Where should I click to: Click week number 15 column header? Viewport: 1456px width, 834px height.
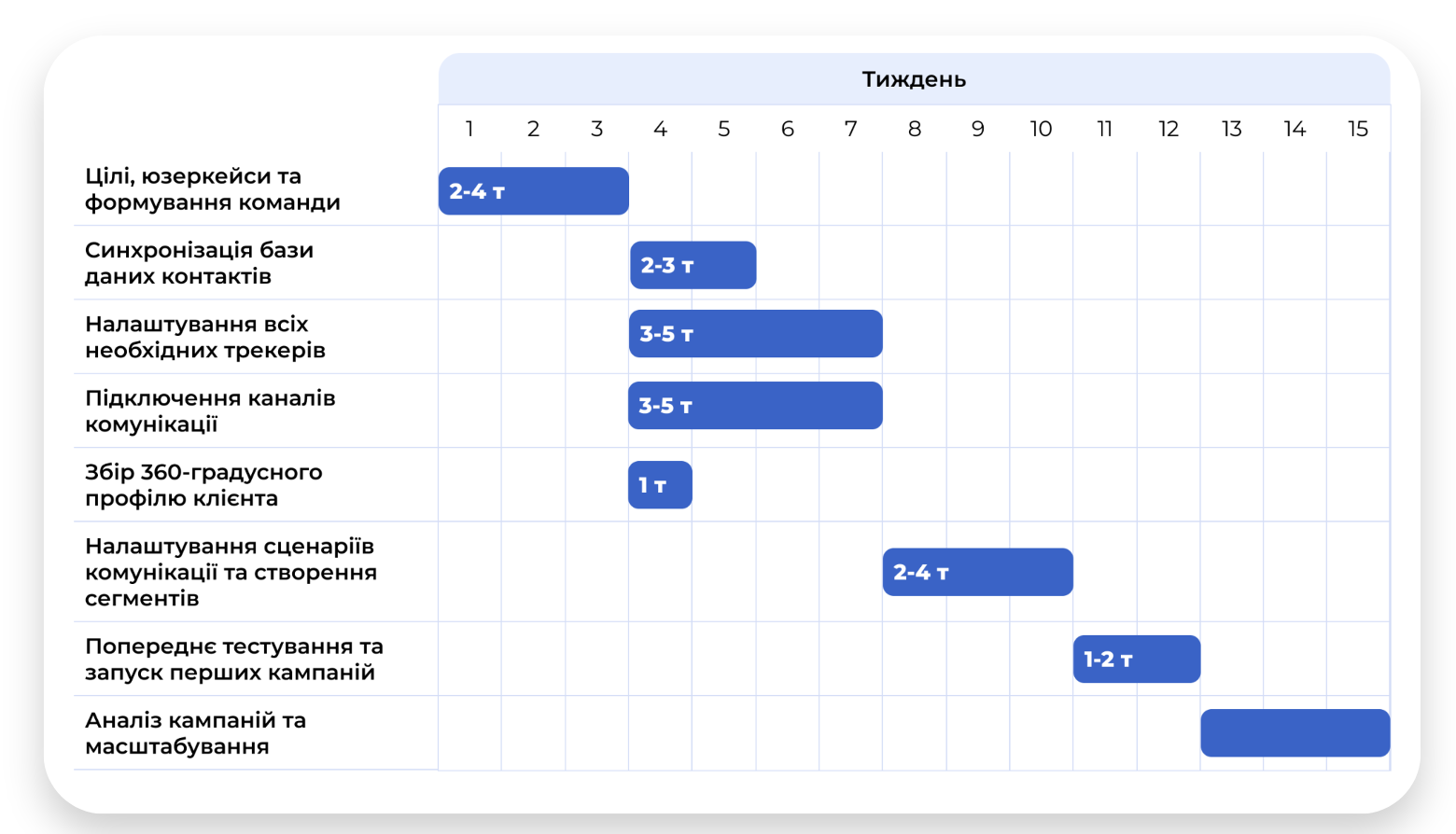pos(1357,129)
